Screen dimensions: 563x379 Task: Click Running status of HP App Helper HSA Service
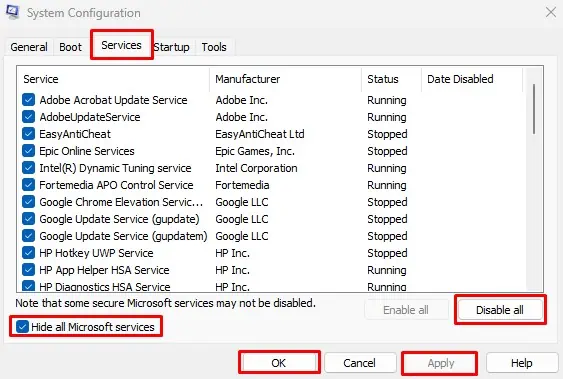(387, 270)
